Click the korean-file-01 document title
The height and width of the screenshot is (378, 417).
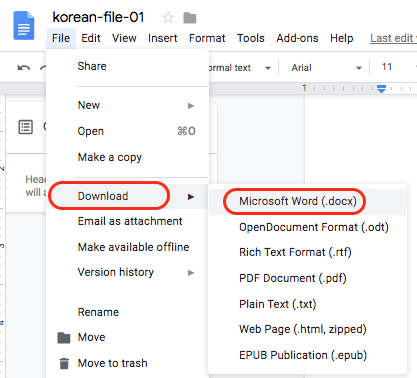tap(98, 17)
